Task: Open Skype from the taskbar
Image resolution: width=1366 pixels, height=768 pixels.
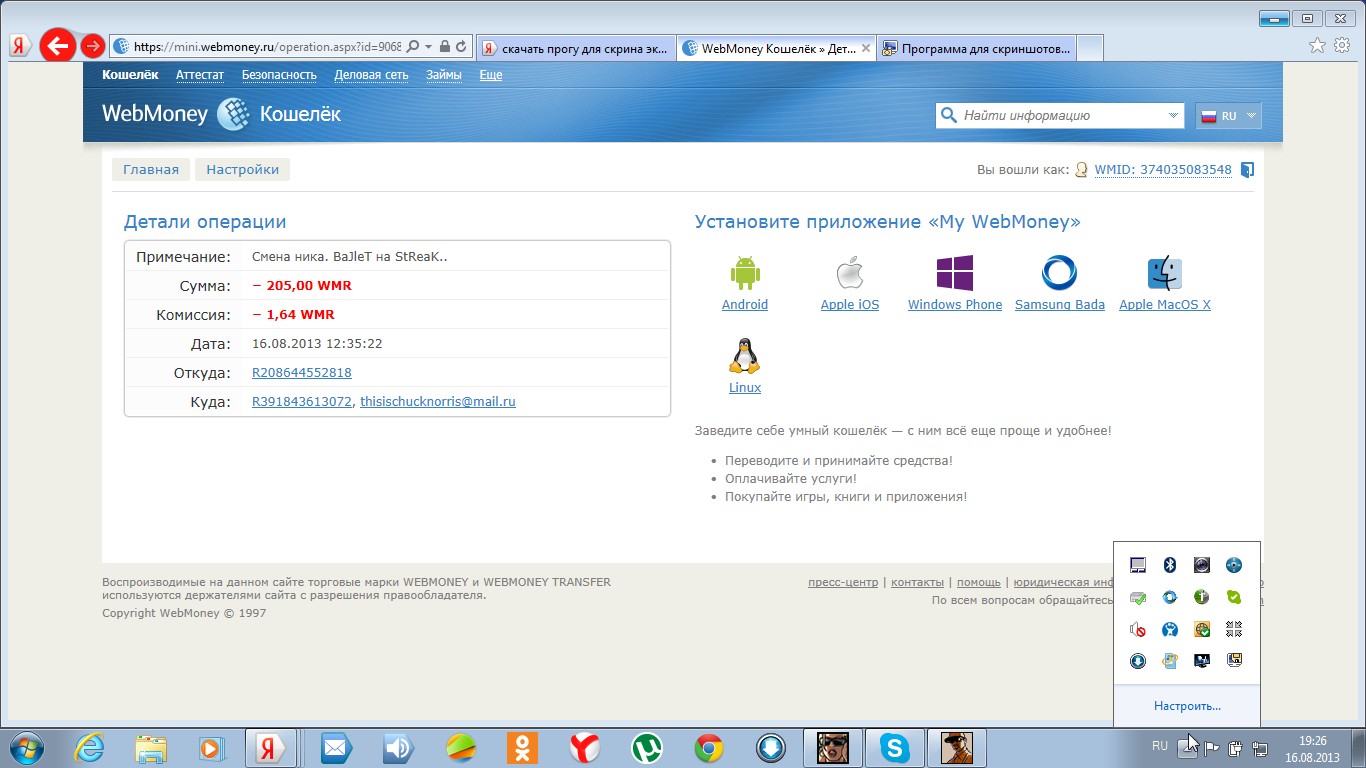Action: (x=895, y=747)
